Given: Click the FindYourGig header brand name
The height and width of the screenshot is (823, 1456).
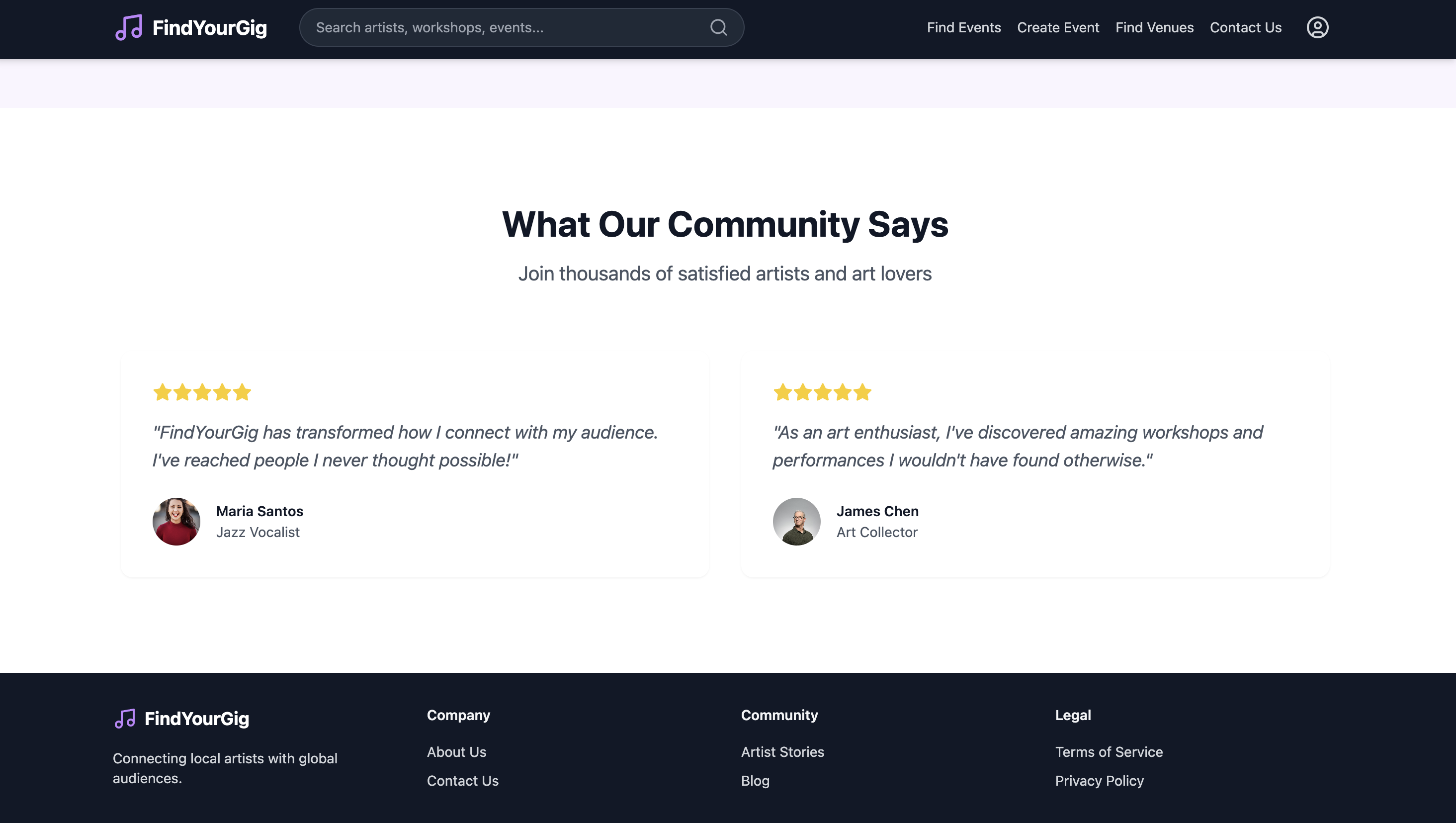Looking at the screenshot, I should pyautogui.click(x=210, y=27).
